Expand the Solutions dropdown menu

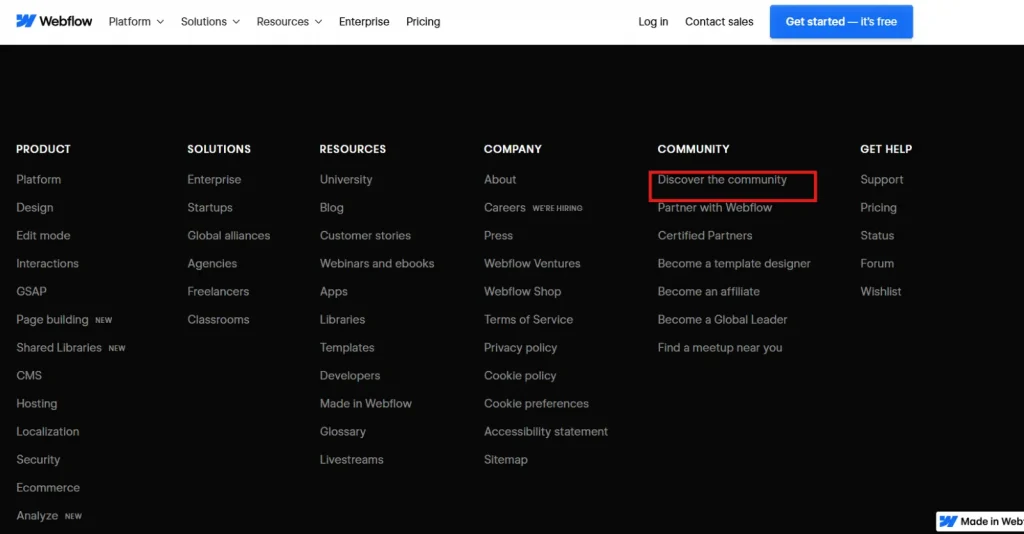(x=210, y=22)
